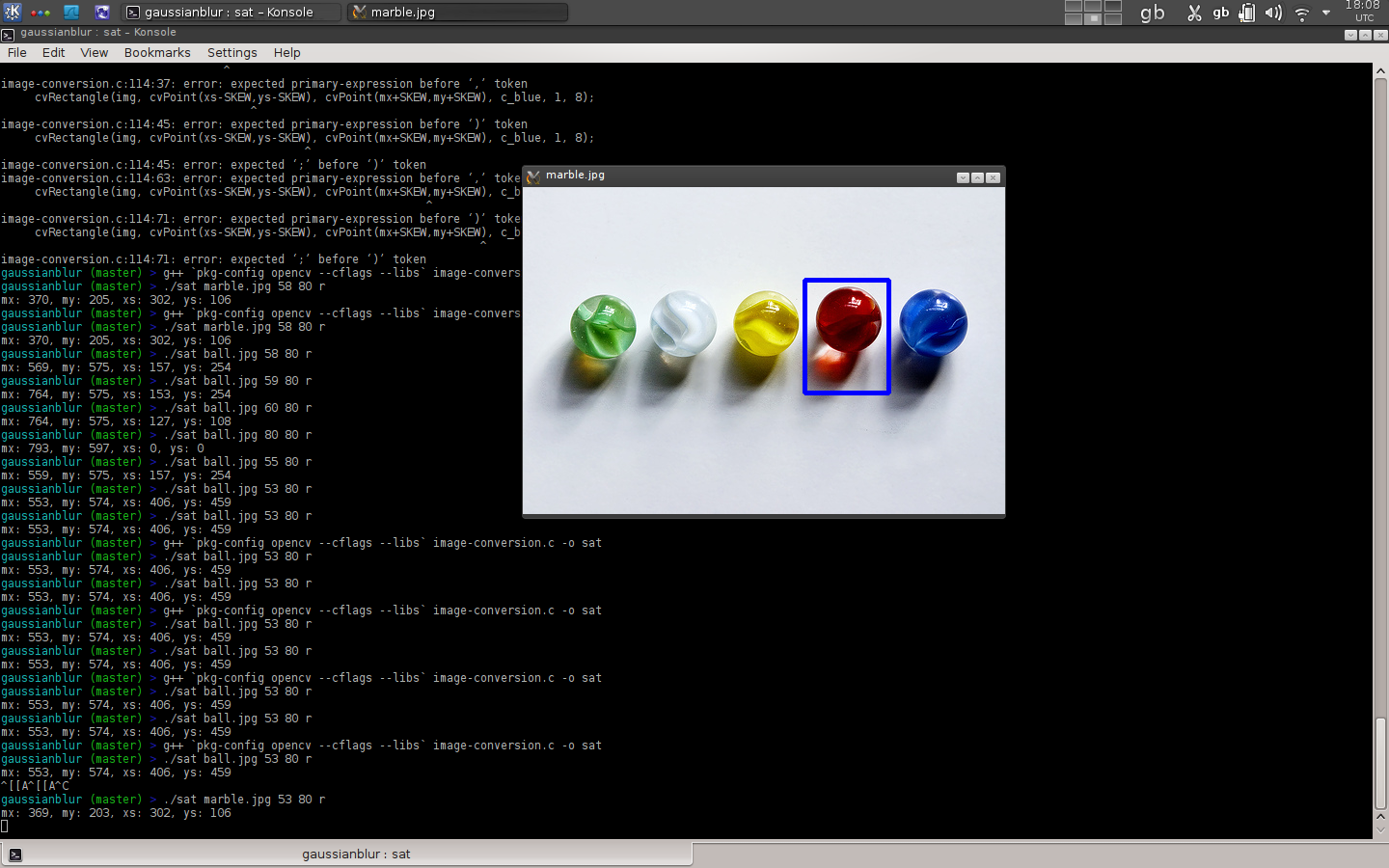1389x868 pixels.
Task: Click output 'mx: 559, my: 575, xs: 157, ys: 254'
Action: click(116, 475)
